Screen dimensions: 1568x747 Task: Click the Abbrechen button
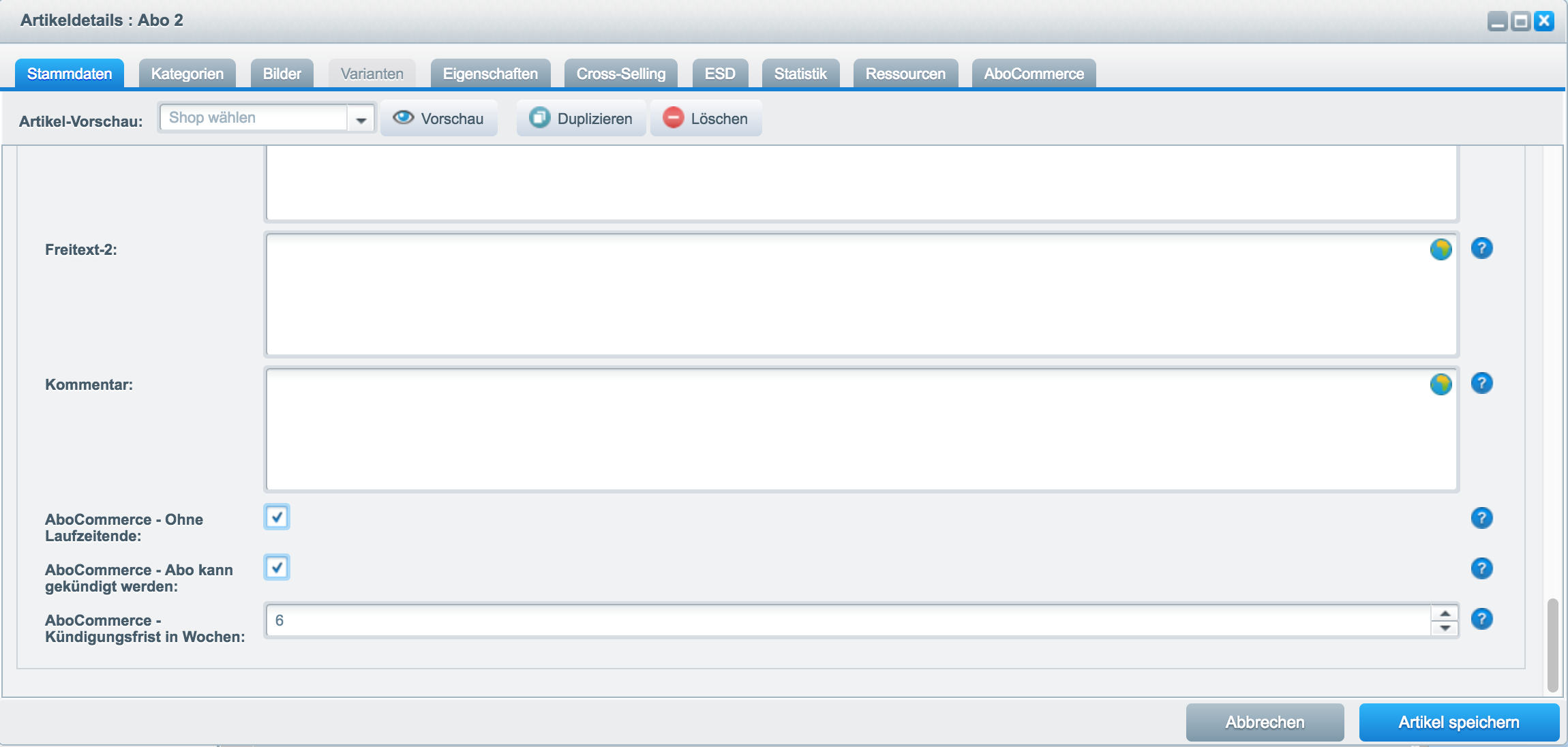[x=1265, y=722]
